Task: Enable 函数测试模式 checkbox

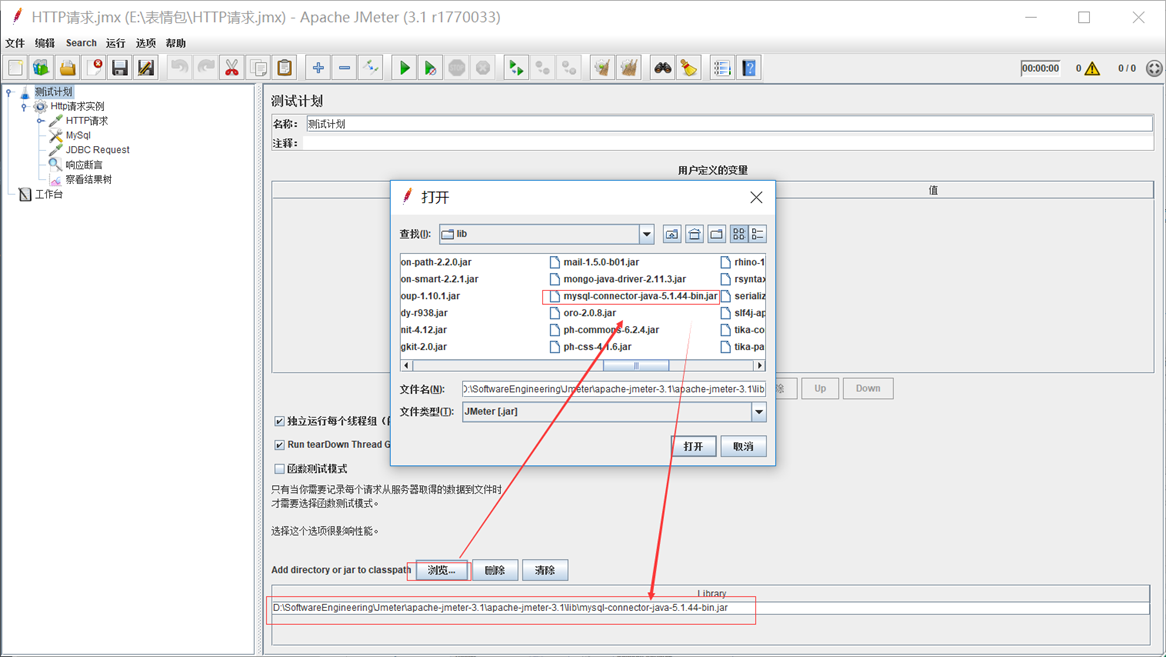Action: point(280,469)
